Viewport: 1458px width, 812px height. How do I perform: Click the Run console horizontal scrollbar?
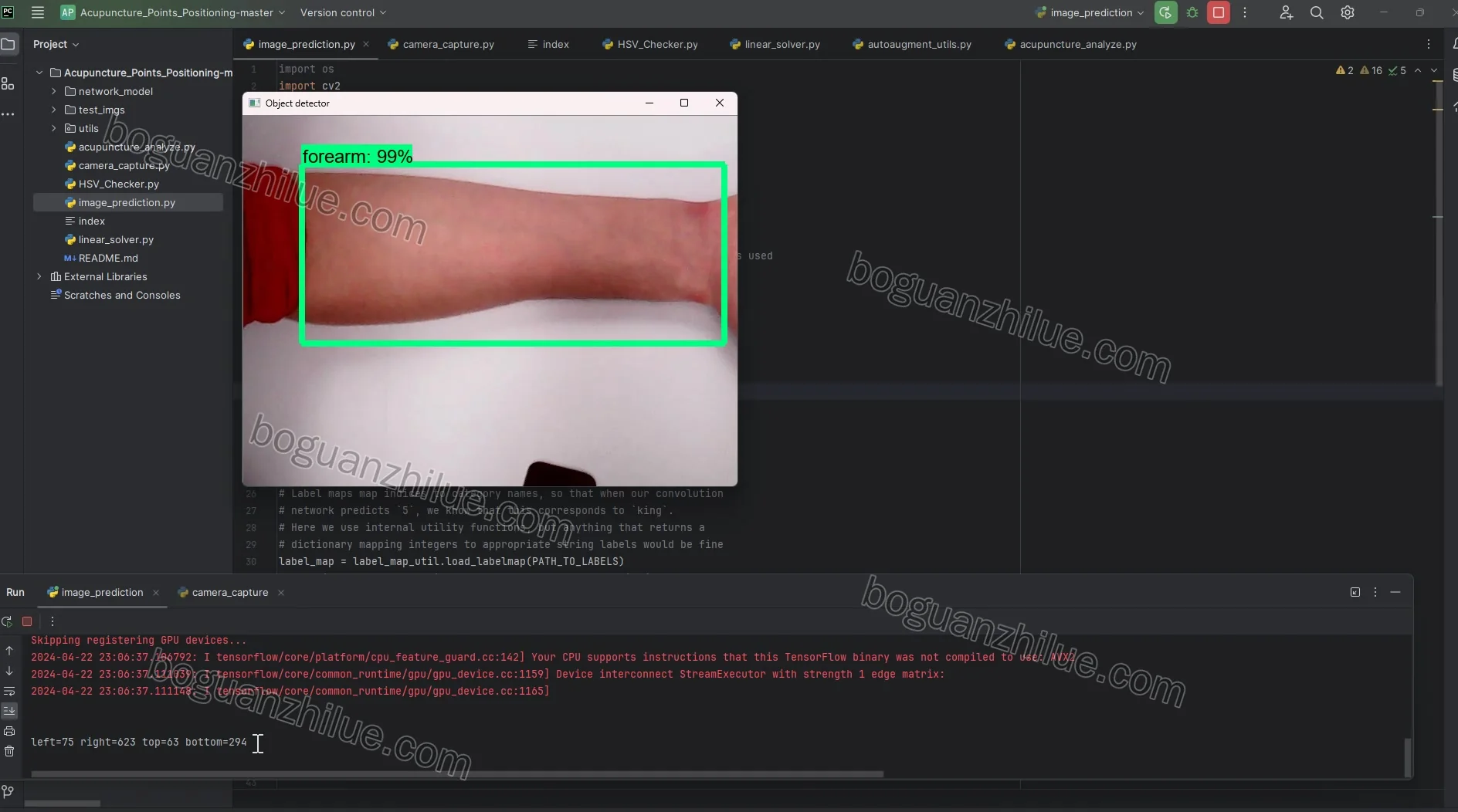(x=457, y=773)
